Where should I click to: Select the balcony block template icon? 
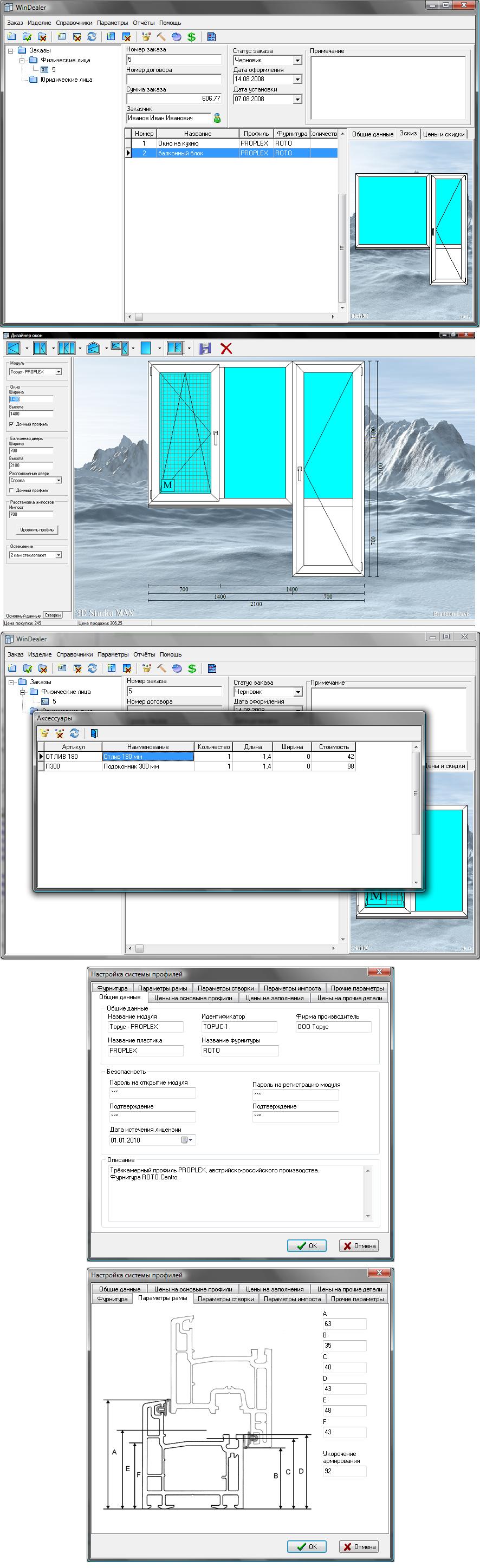click(x=119, y=348)
